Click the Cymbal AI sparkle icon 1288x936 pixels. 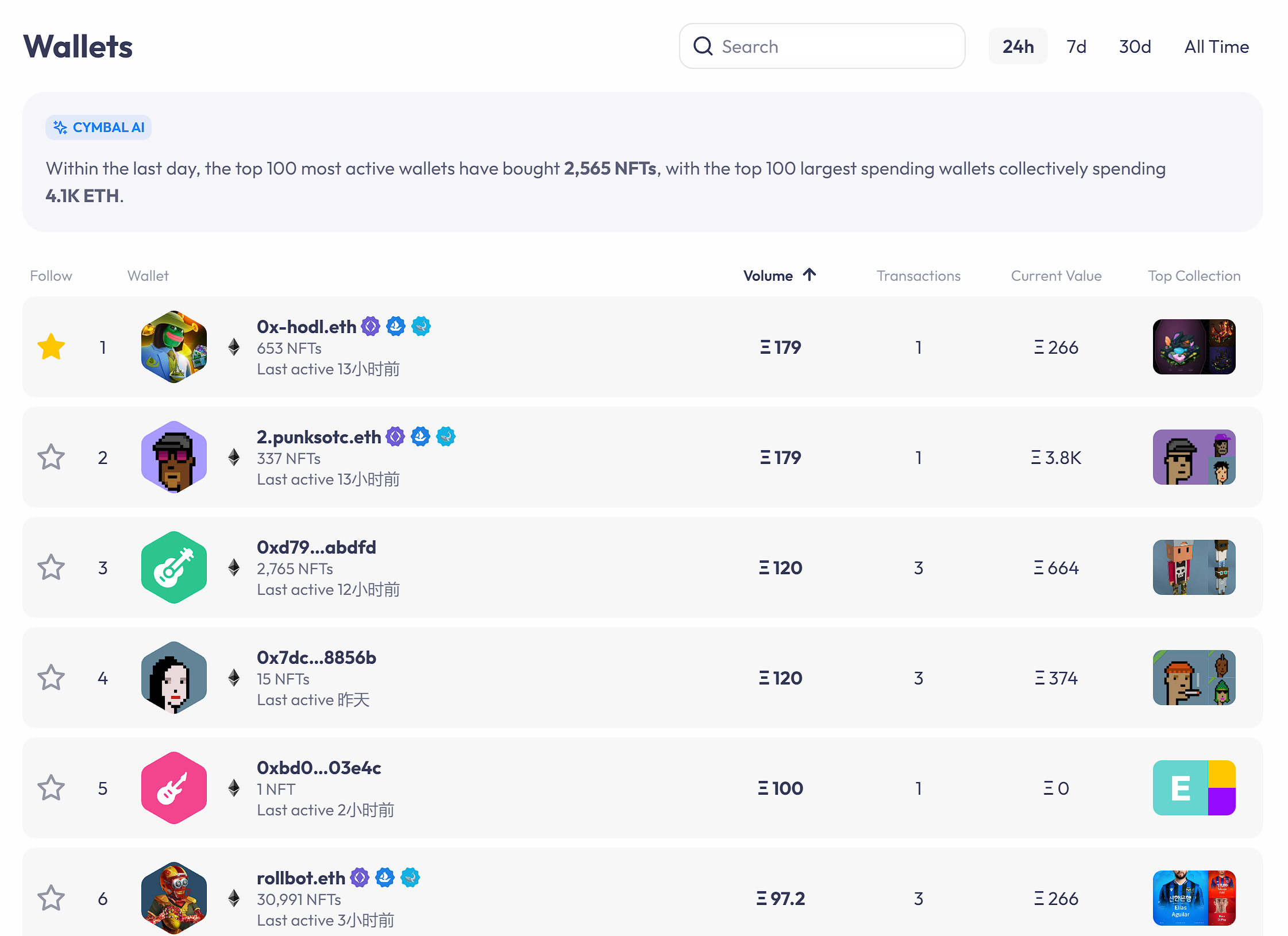[60, 127]
